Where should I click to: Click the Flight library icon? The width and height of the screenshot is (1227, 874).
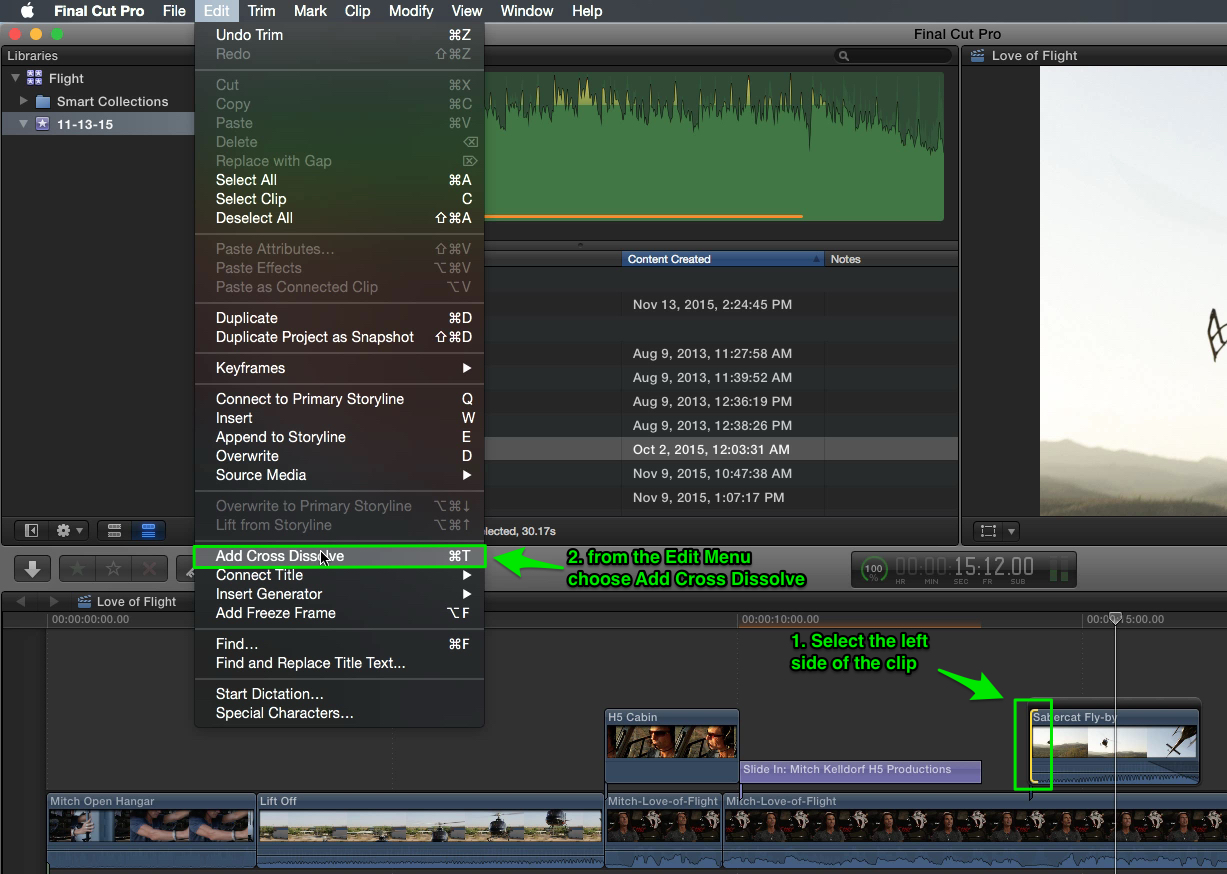[x=35, y=78]
